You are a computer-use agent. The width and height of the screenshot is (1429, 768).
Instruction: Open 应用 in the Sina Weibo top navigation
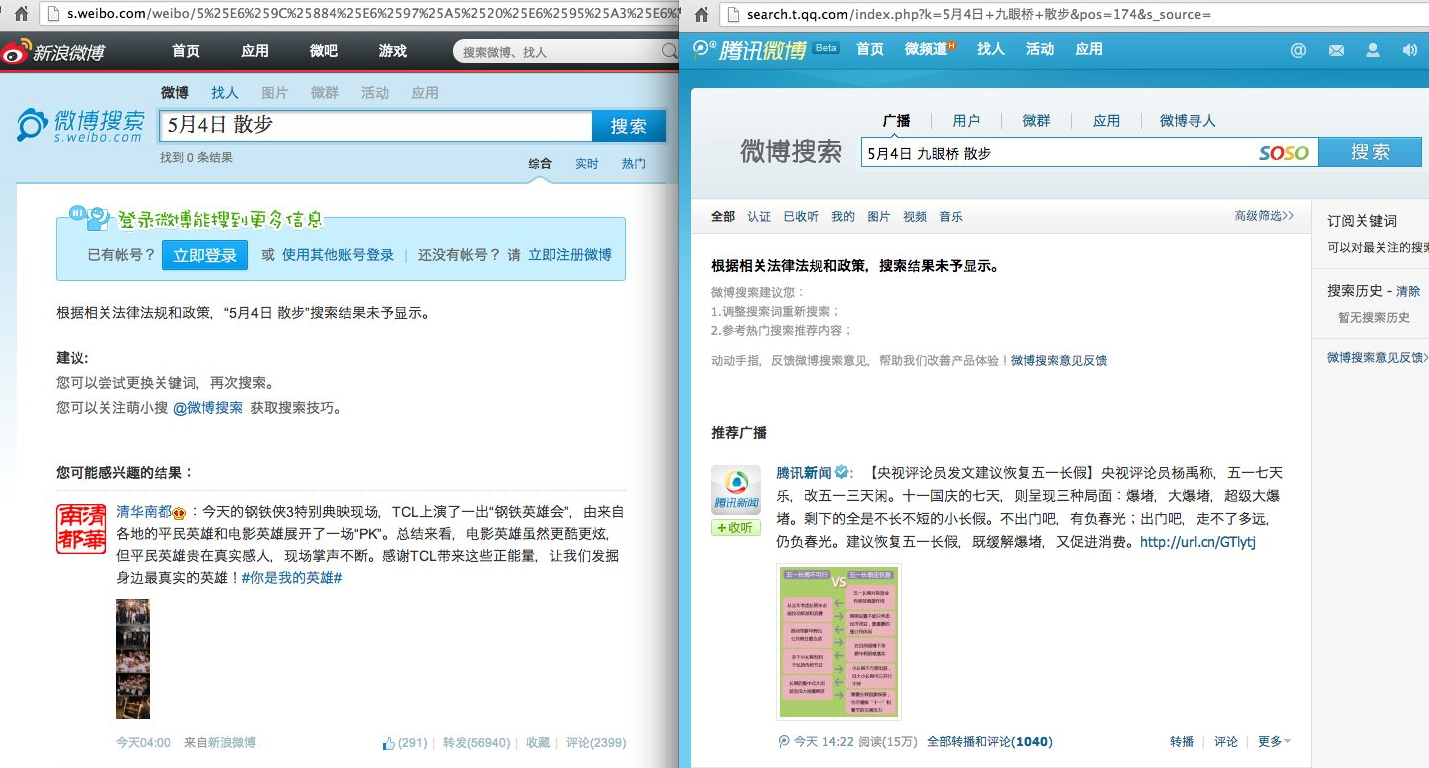255,51
